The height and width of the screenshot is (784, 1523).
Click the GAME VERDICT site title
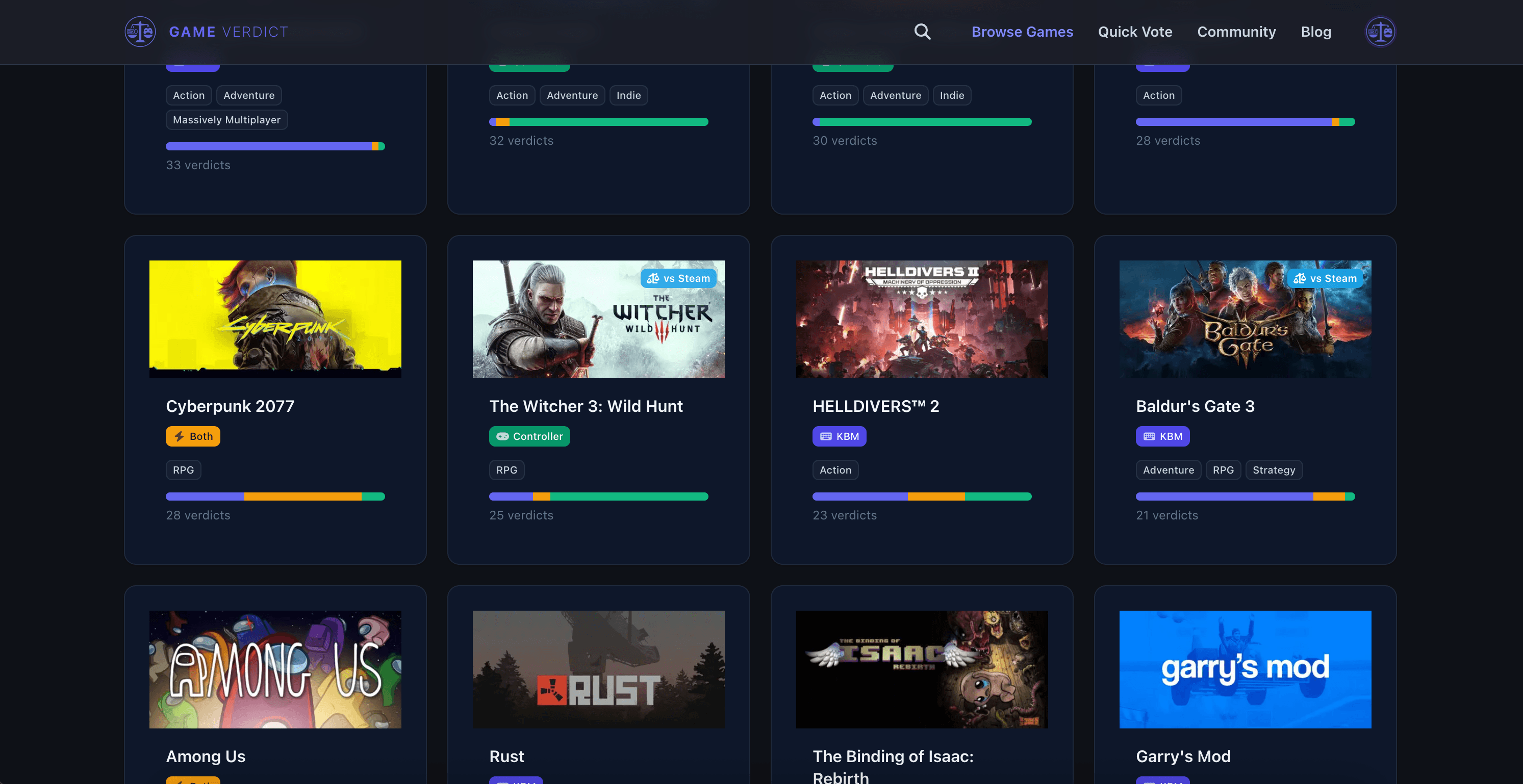[x=229, y=32]
